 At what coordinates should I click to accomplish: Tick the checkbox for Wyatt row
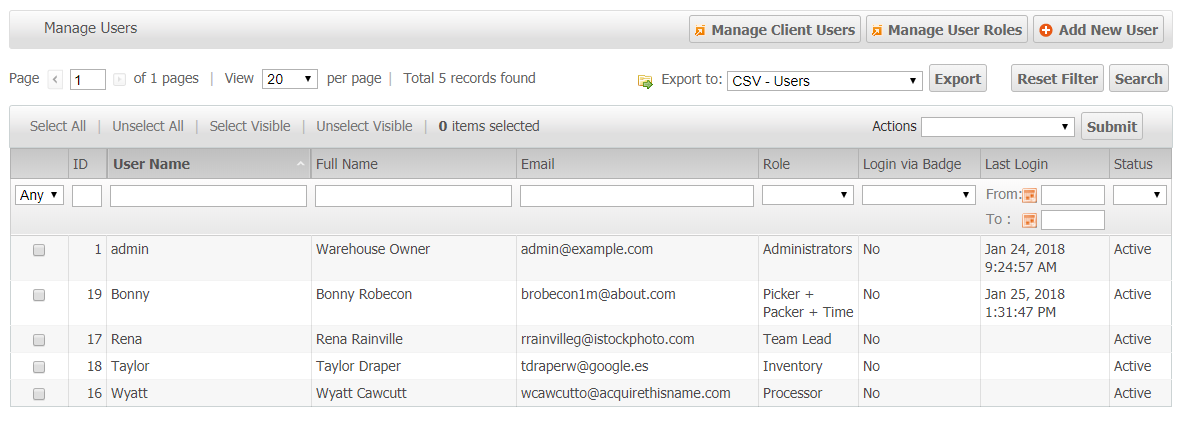tap(39, 394)
